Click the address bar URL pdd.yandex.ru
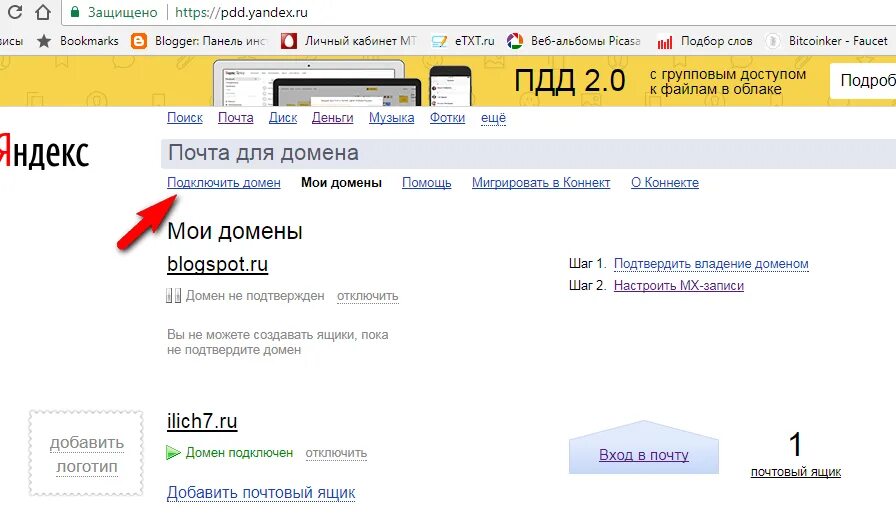Screen dimensions: 896x526 point(241,13)
